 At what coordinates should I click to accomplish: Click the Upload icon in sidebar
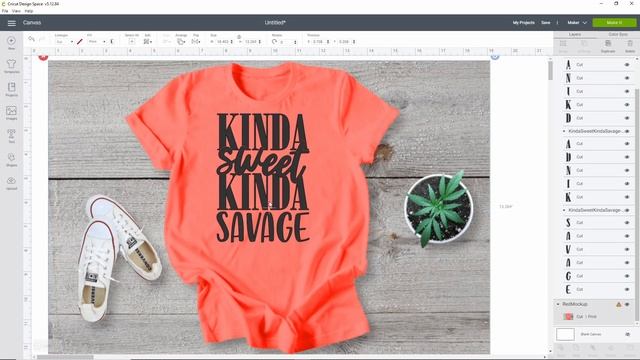[11, 180]
